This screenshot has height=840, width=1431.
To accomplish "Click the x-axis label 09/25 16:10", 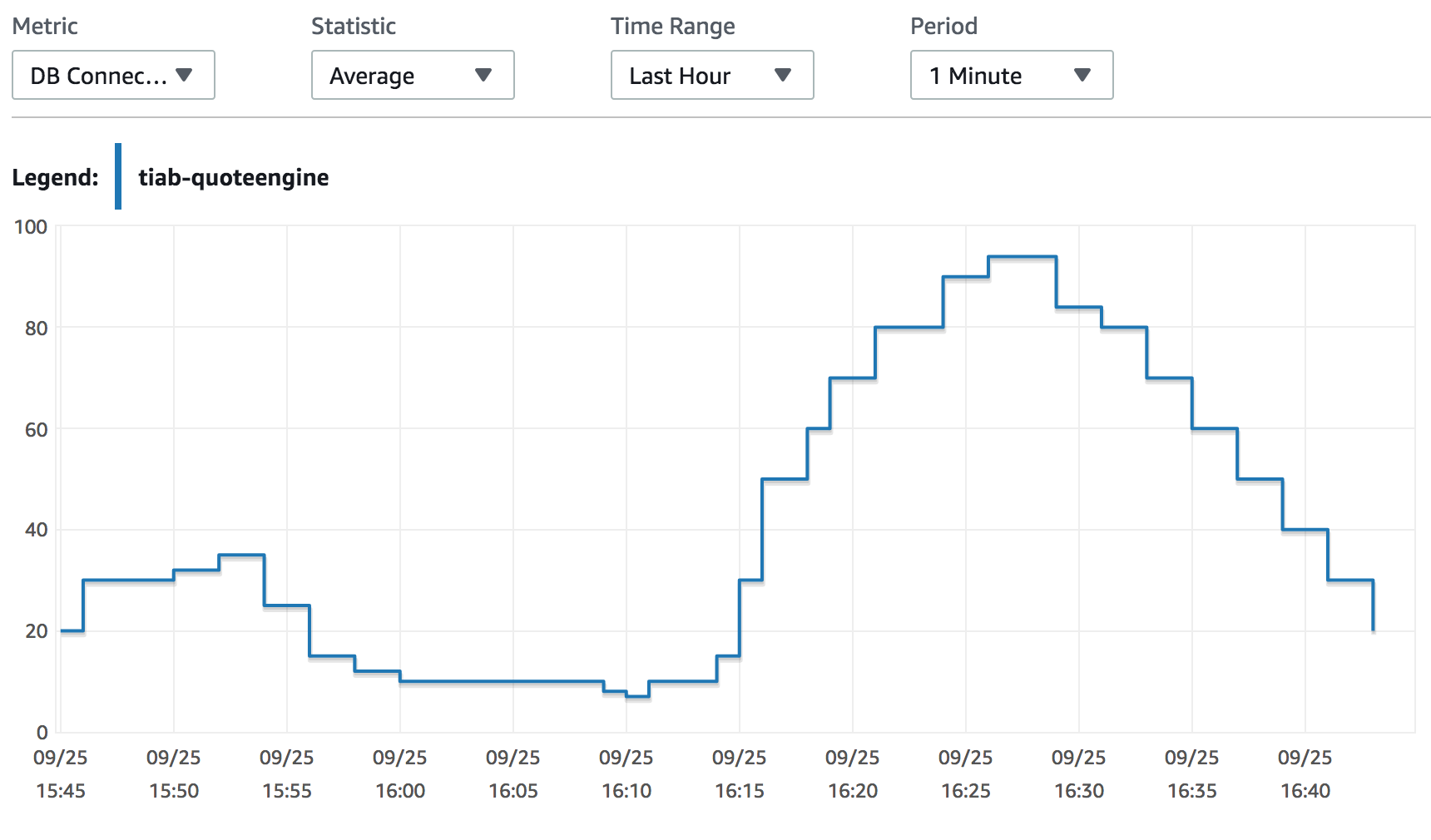I will (626, 774).
